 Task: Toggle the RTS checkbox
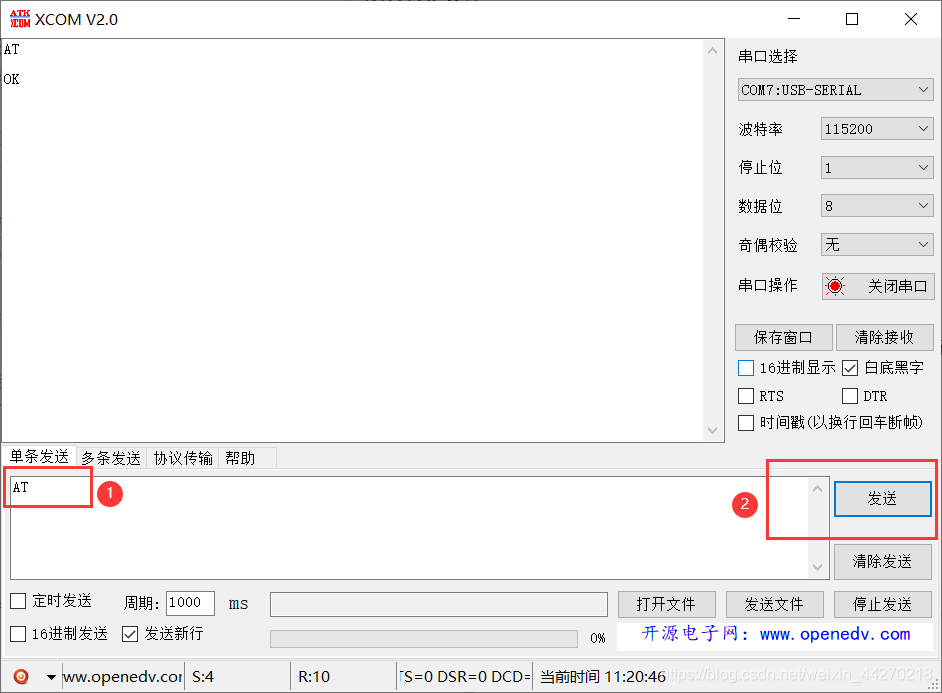(746, 396)
